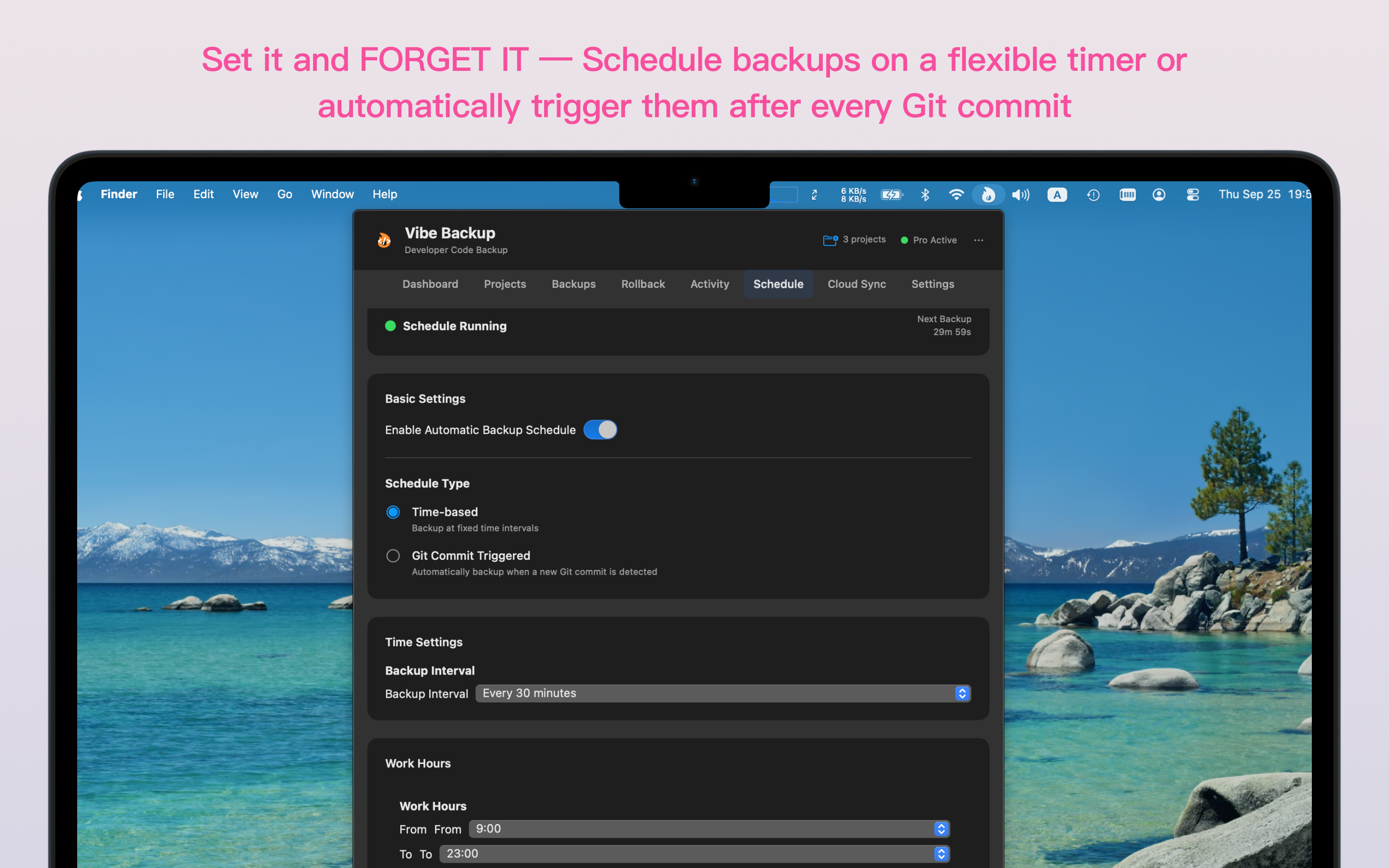Click the date and time display
Screen dimensions: 1389x868
[1263, 195]
